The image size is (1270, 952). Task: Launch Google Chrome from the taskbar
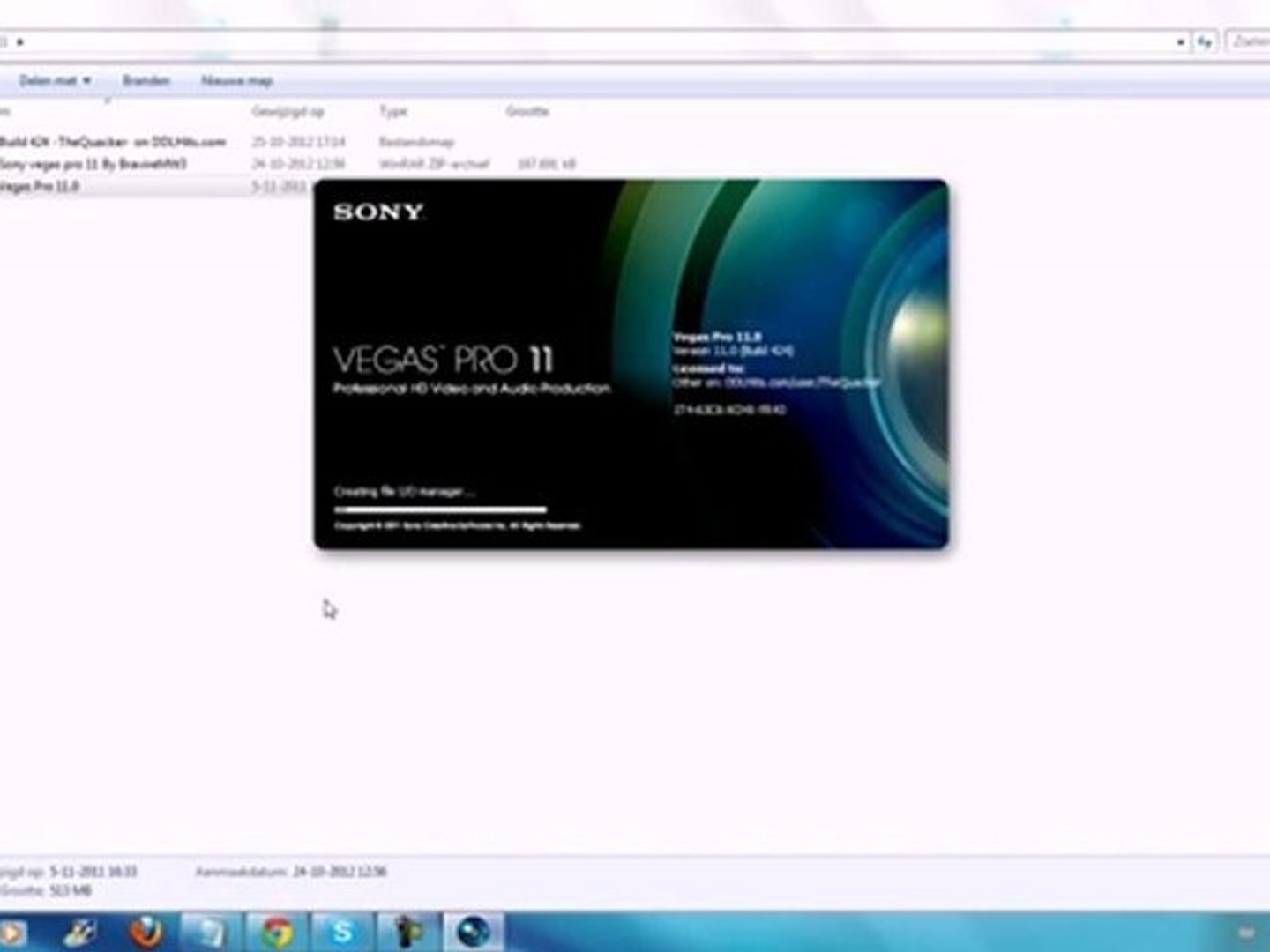277,932
